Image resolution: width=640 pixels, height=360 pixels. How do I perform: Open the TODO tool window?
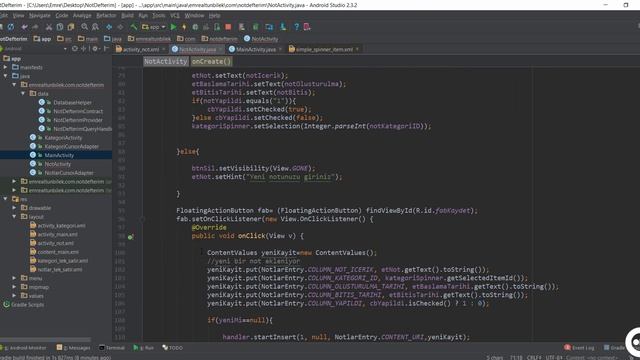[172, 348]
